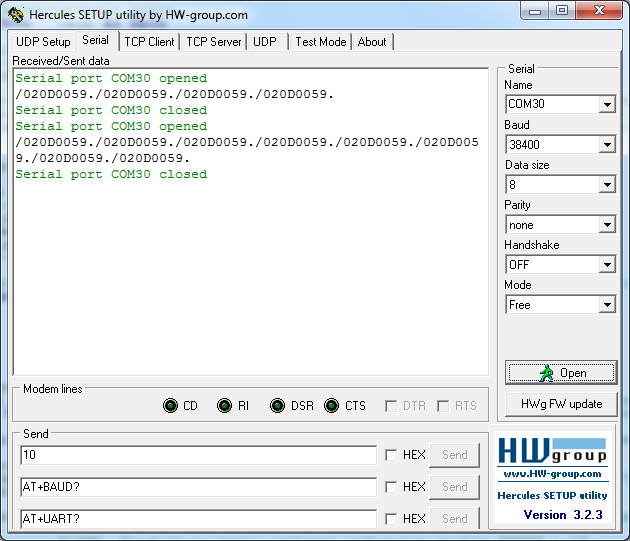Screen dimensions: 630x541
Task: Click the input field containing AT+UART?
Action: [198, 518]
